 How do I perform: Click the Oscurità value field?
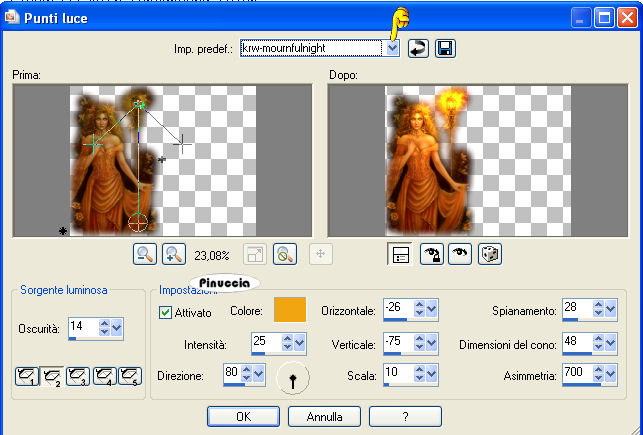84,327
